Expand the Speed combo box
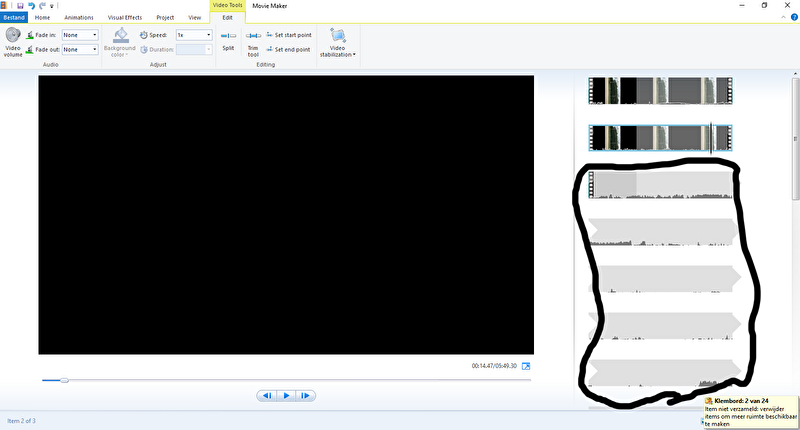 click(194, 35)
